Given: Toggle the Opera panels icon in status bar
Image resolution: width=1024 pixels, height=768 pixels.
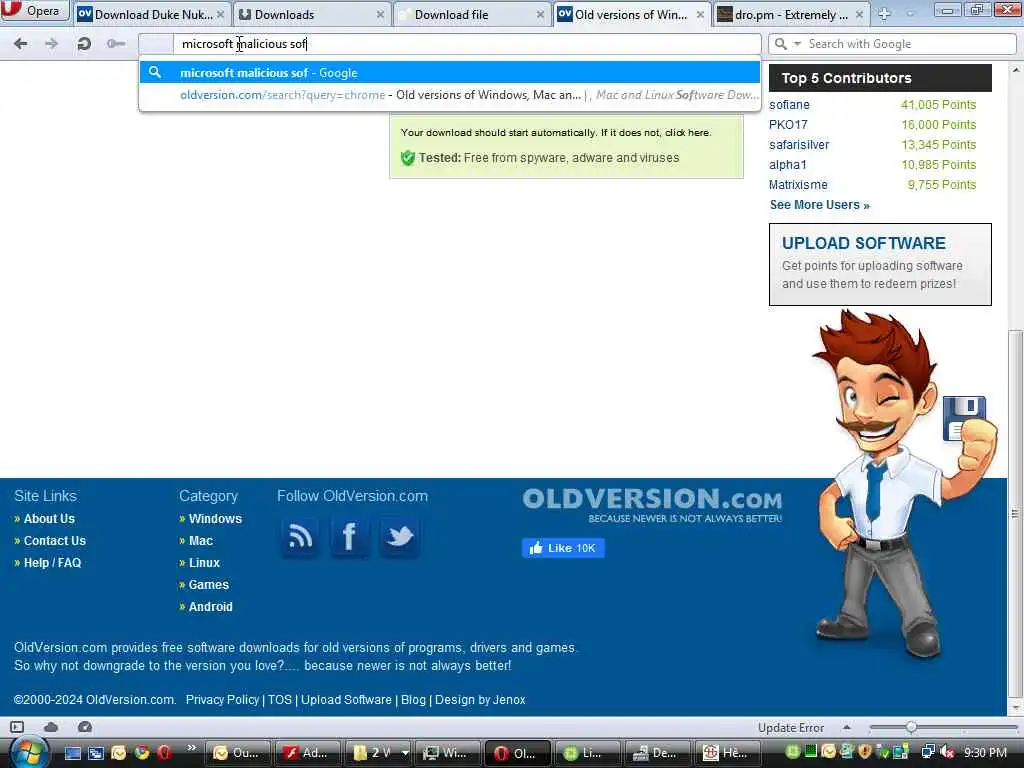Looking at the screenshot, I should click(x=17, y=727).
